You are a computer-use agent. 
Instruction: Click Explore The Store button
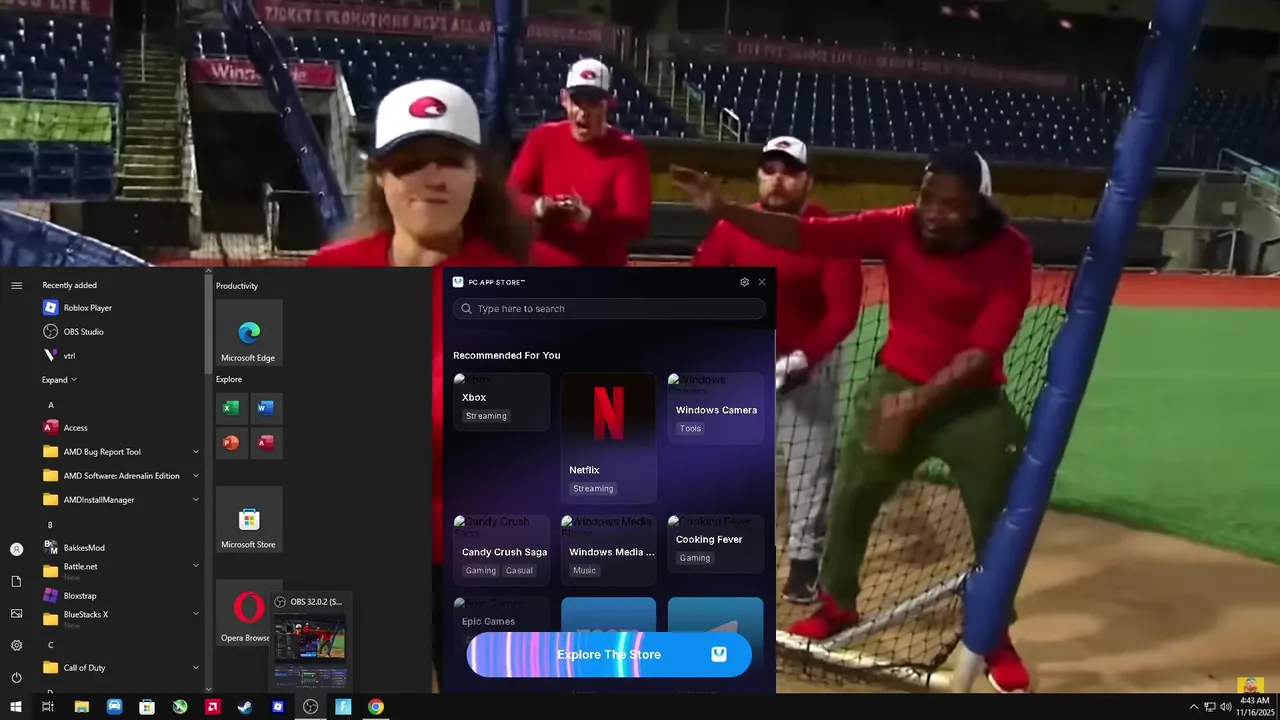(x=609, y=655)
